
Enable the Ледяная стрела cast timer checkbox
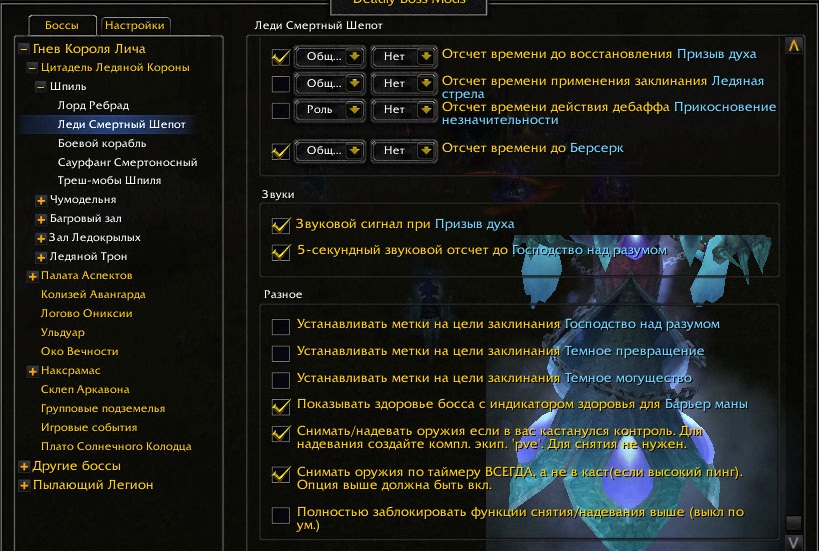coord(281,83)
